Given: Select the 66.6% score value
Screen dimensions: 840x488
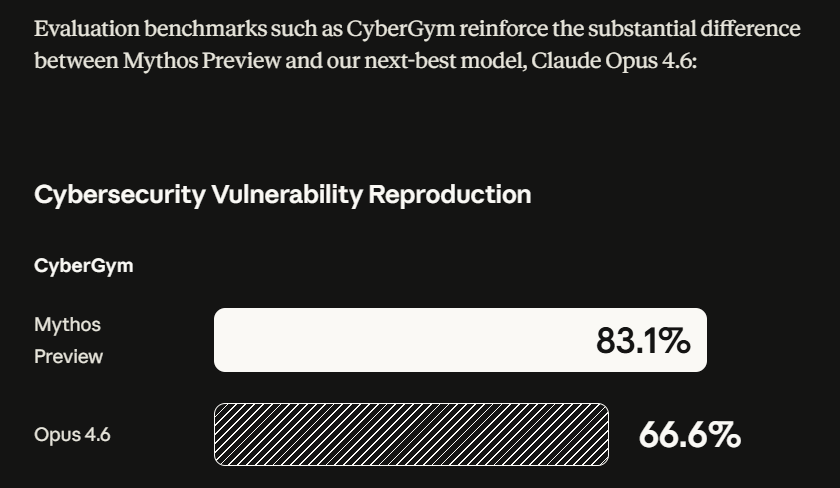Looking at the screenshot, I should pyautogui.click(x=689, y=435).
